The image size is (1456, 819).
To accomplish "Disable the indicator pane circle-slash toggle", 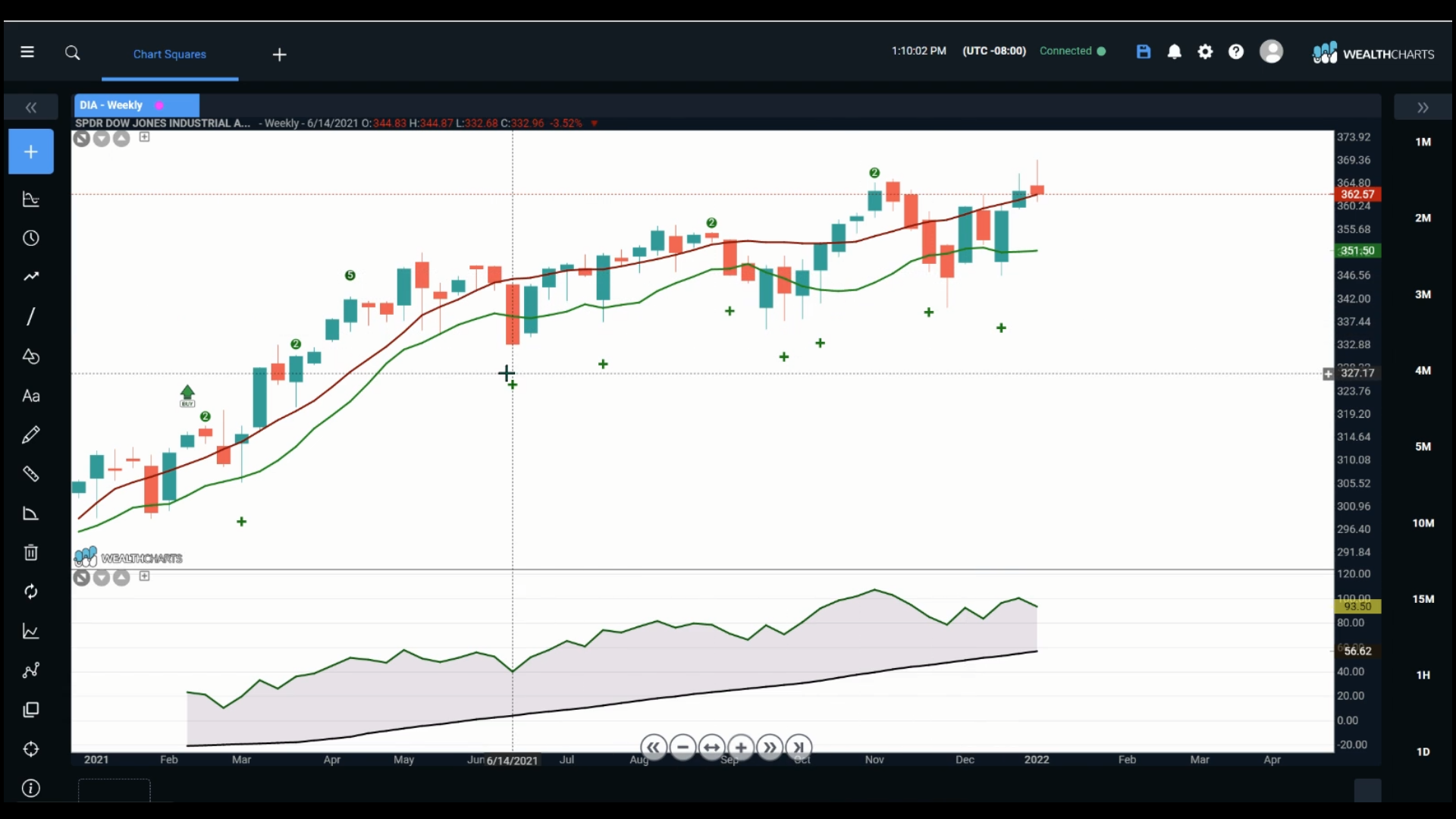I will coord(82,578).
